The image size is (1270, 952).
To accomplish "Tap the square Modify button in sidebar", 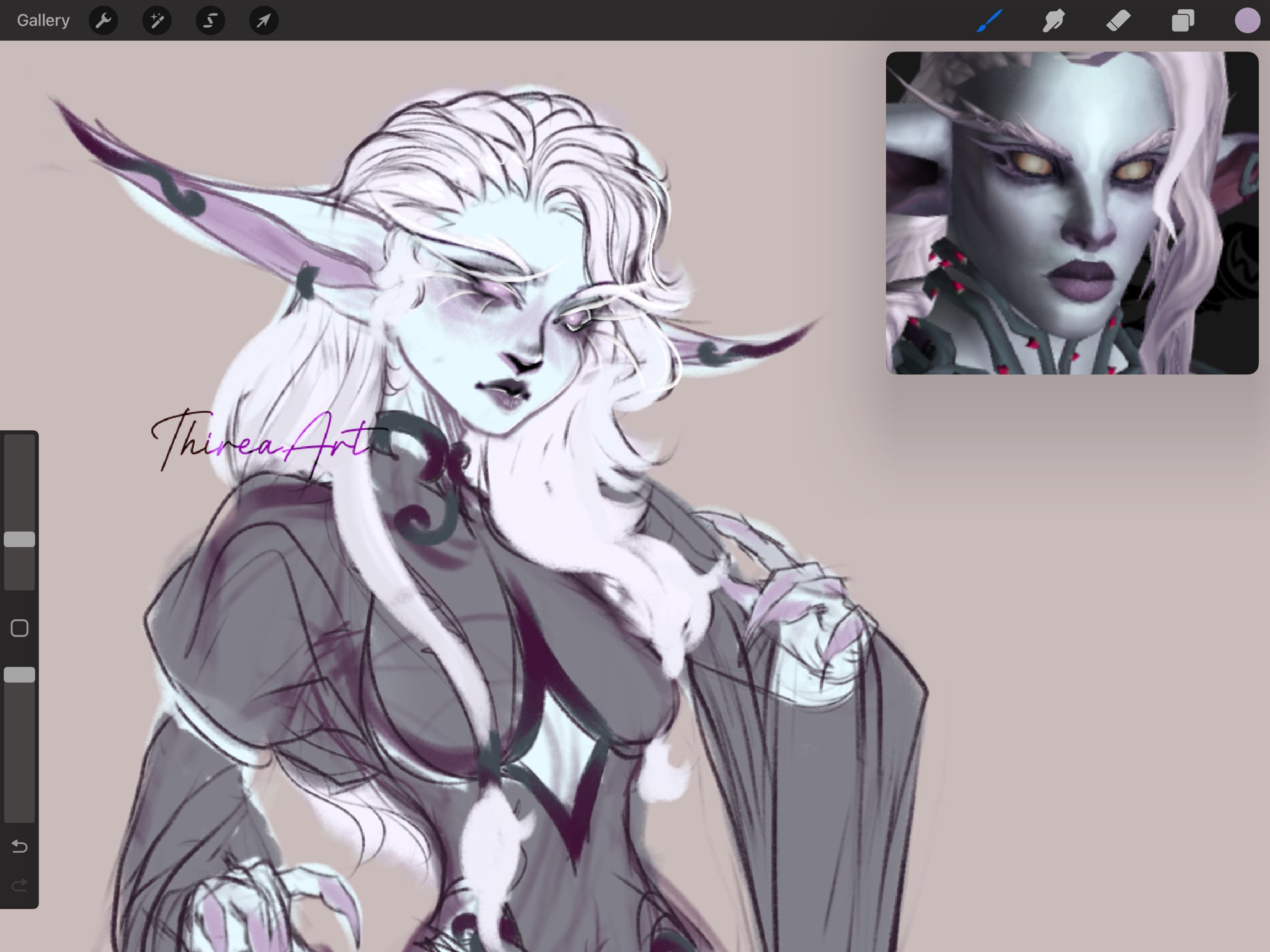I will 19,628.
